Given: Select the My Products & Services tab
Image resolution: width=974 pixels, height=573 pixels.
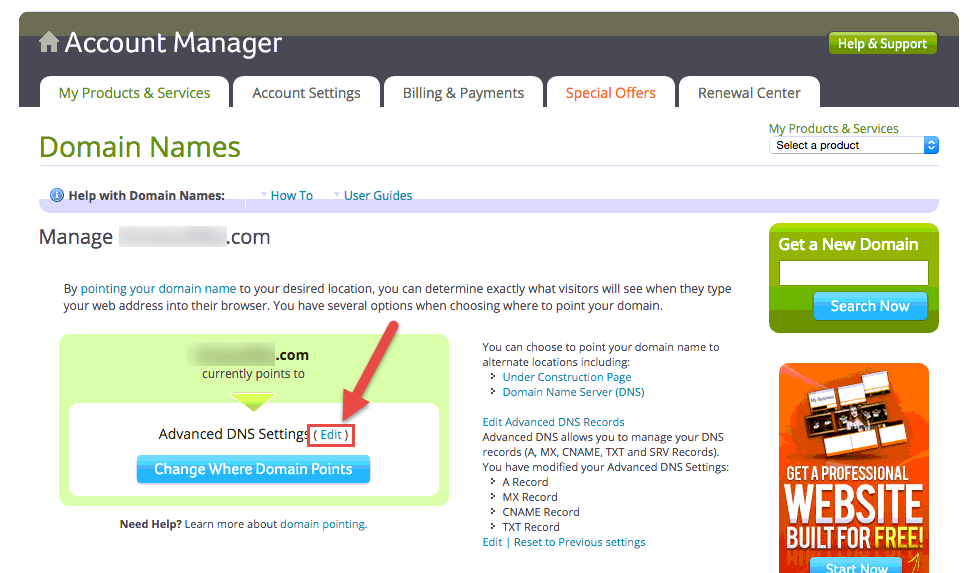Looking at the screenshot, I should pos(134,93).
